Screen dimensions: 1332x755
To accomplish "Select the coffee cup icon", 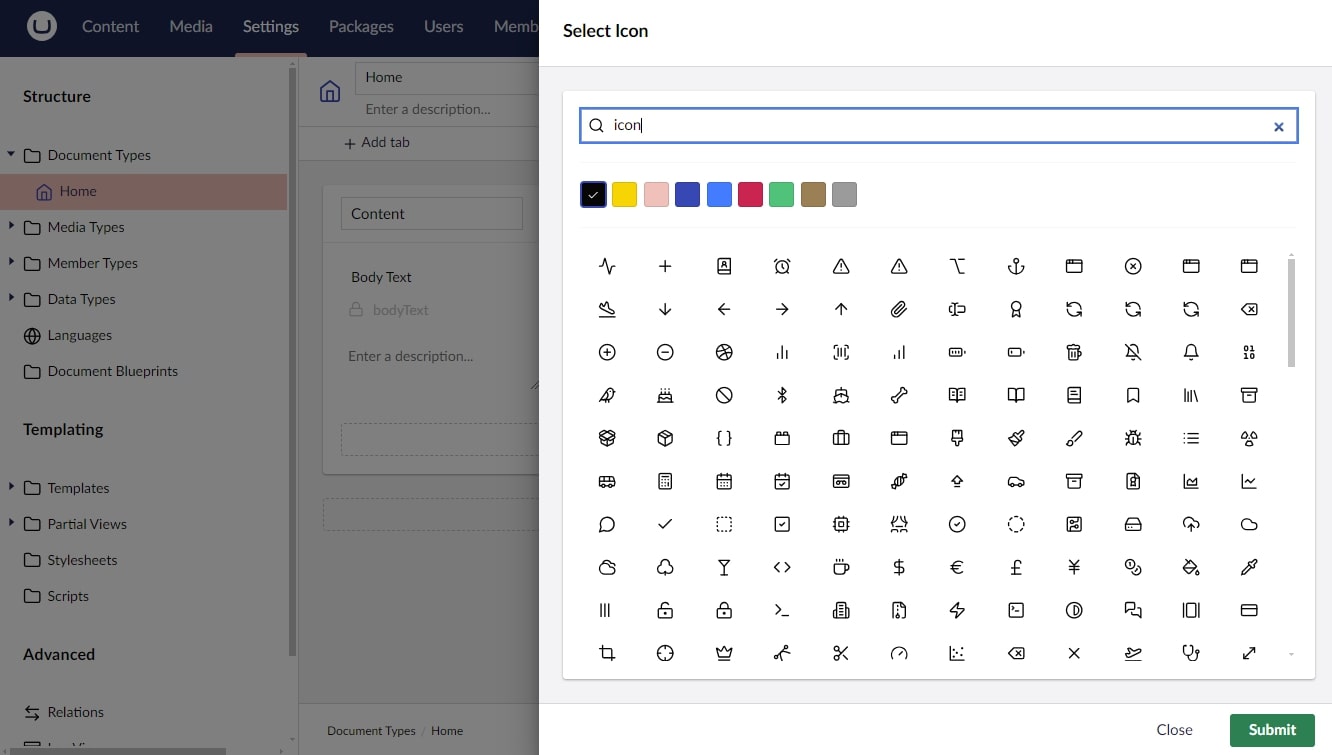I will pyautogui.click(x=841, y=567).
